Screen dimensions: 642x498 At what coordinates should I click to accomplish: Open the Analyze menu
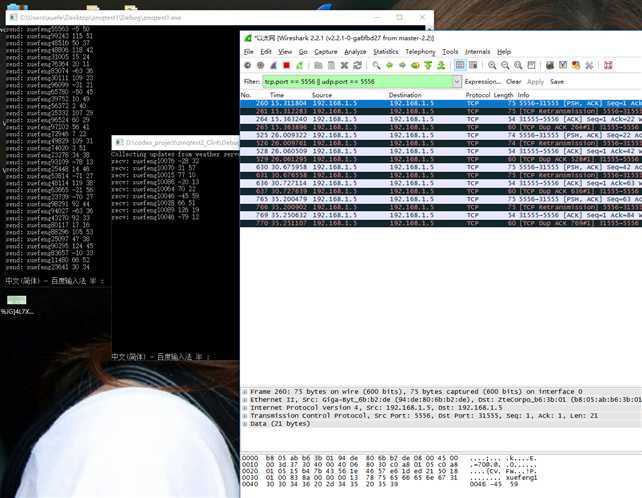click(x=355, y=52)
